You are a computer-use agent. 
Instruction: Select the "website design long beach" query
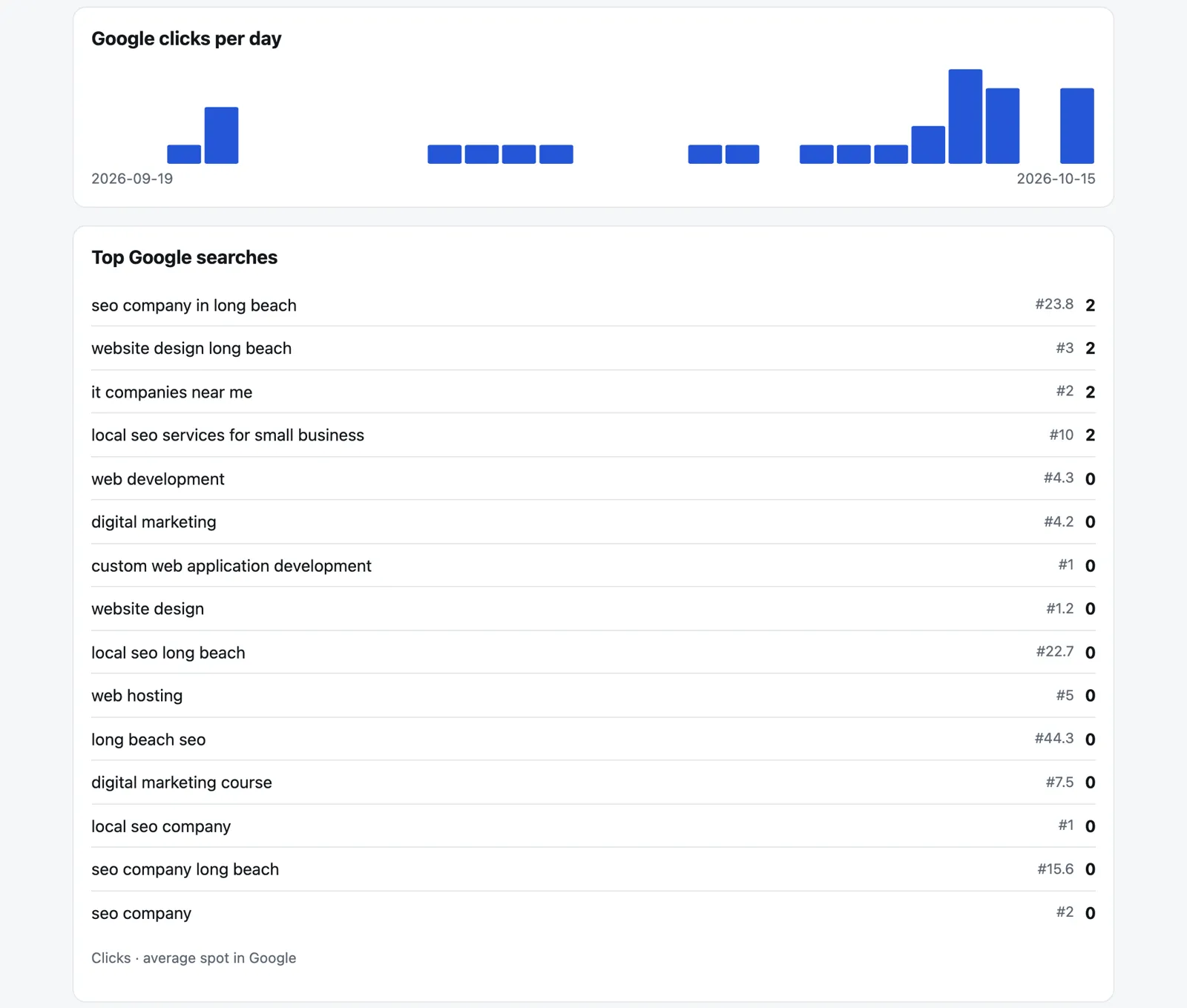(x=191, y=348)
